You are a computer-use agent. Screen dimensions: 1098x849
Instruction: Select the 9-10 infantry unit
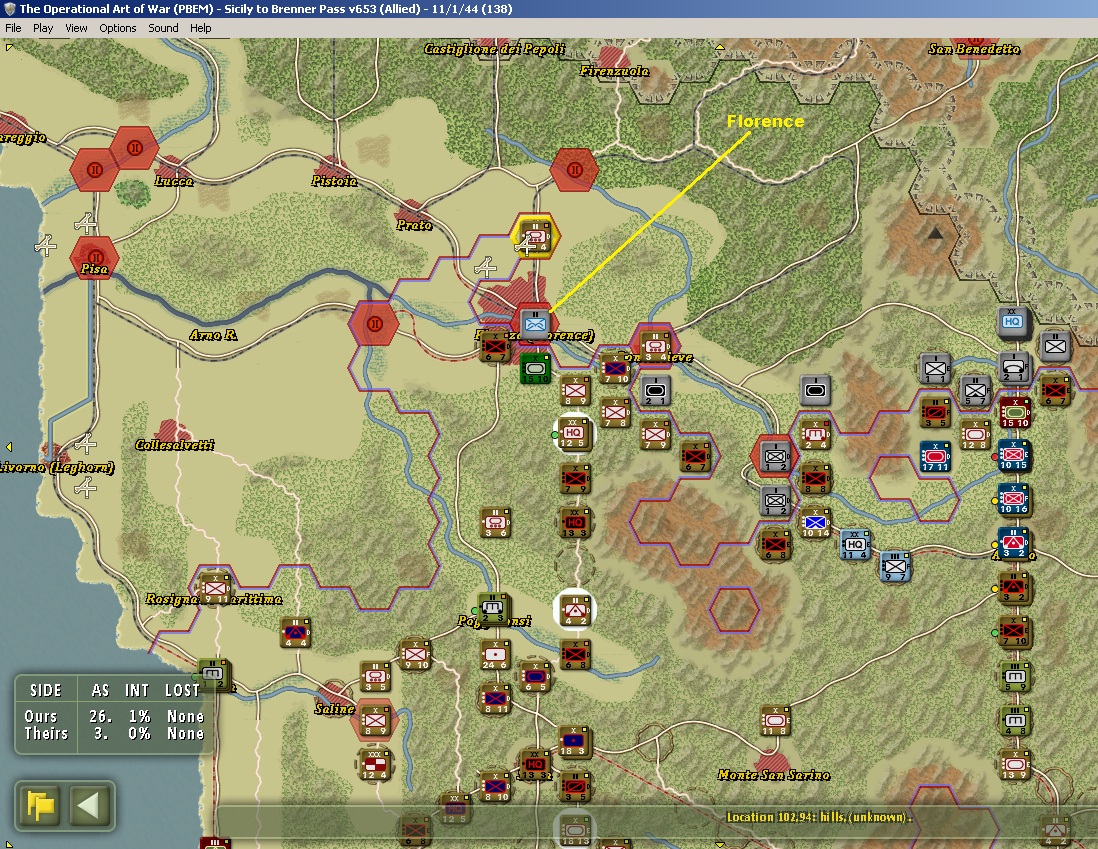(x=415, y=655)
